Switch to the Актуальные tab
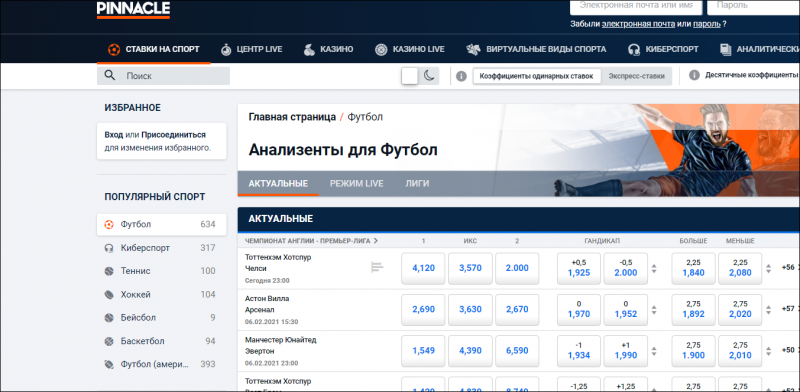This screenshot has height=392, width=800. [x=278, y=183]
